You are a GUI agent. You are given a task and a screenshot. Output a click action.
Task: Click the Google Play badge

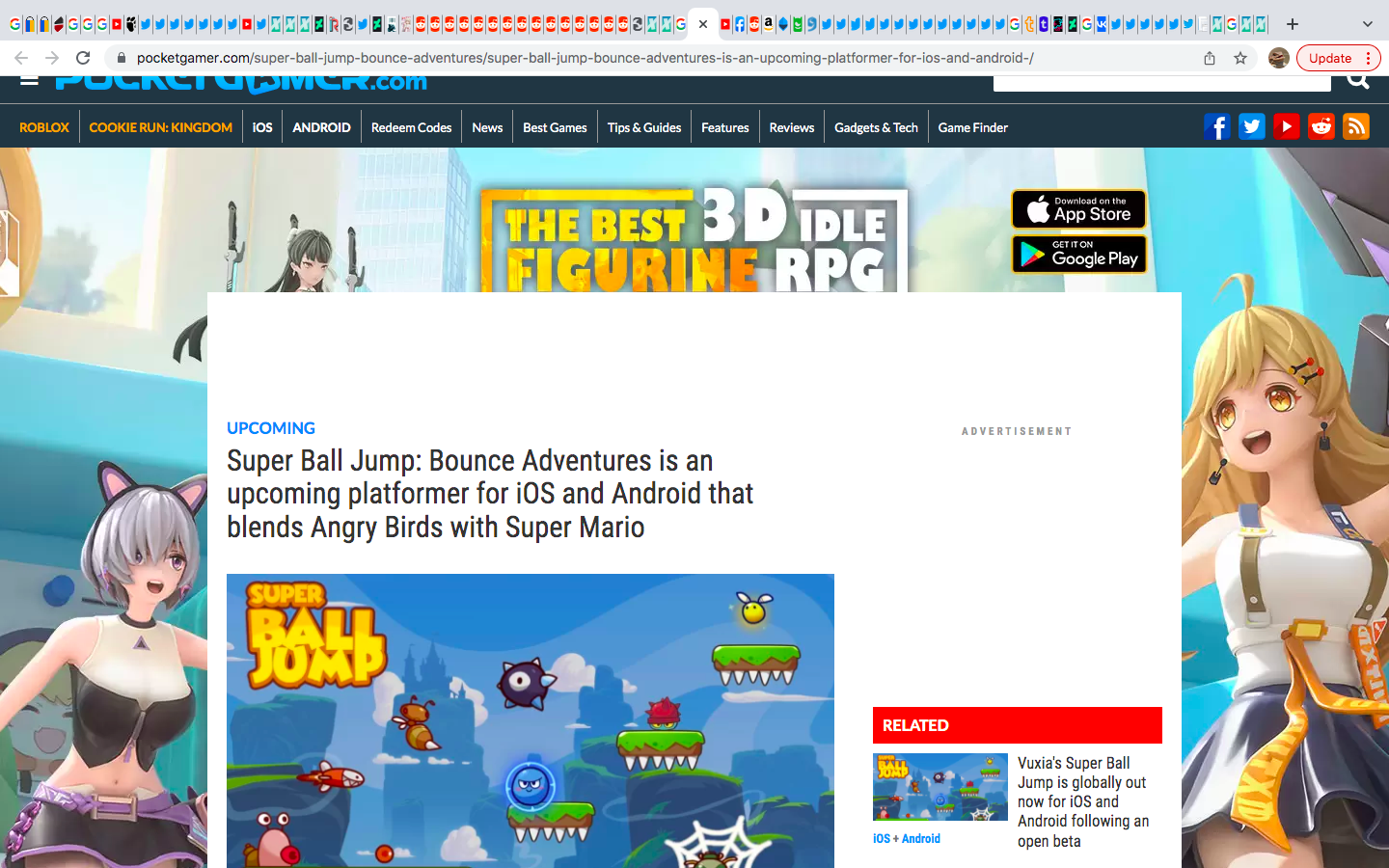1078,255
